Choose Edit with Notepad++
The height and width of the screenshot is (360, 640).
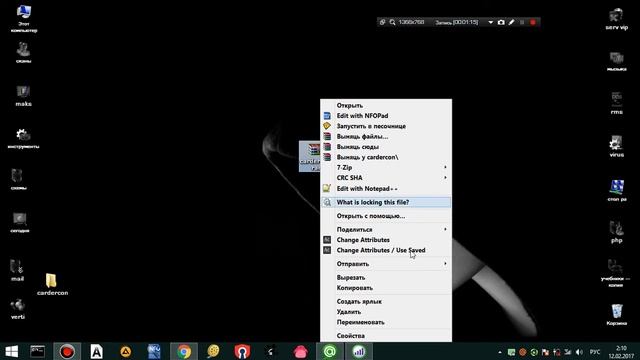386,189
